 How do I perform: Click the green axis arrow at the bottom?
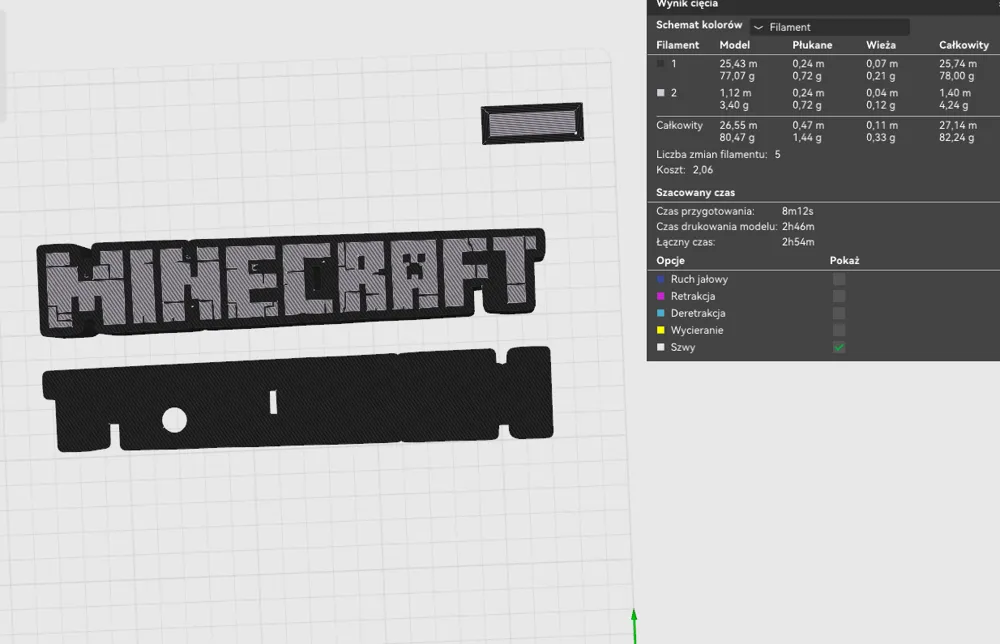[x=635, y=620]
